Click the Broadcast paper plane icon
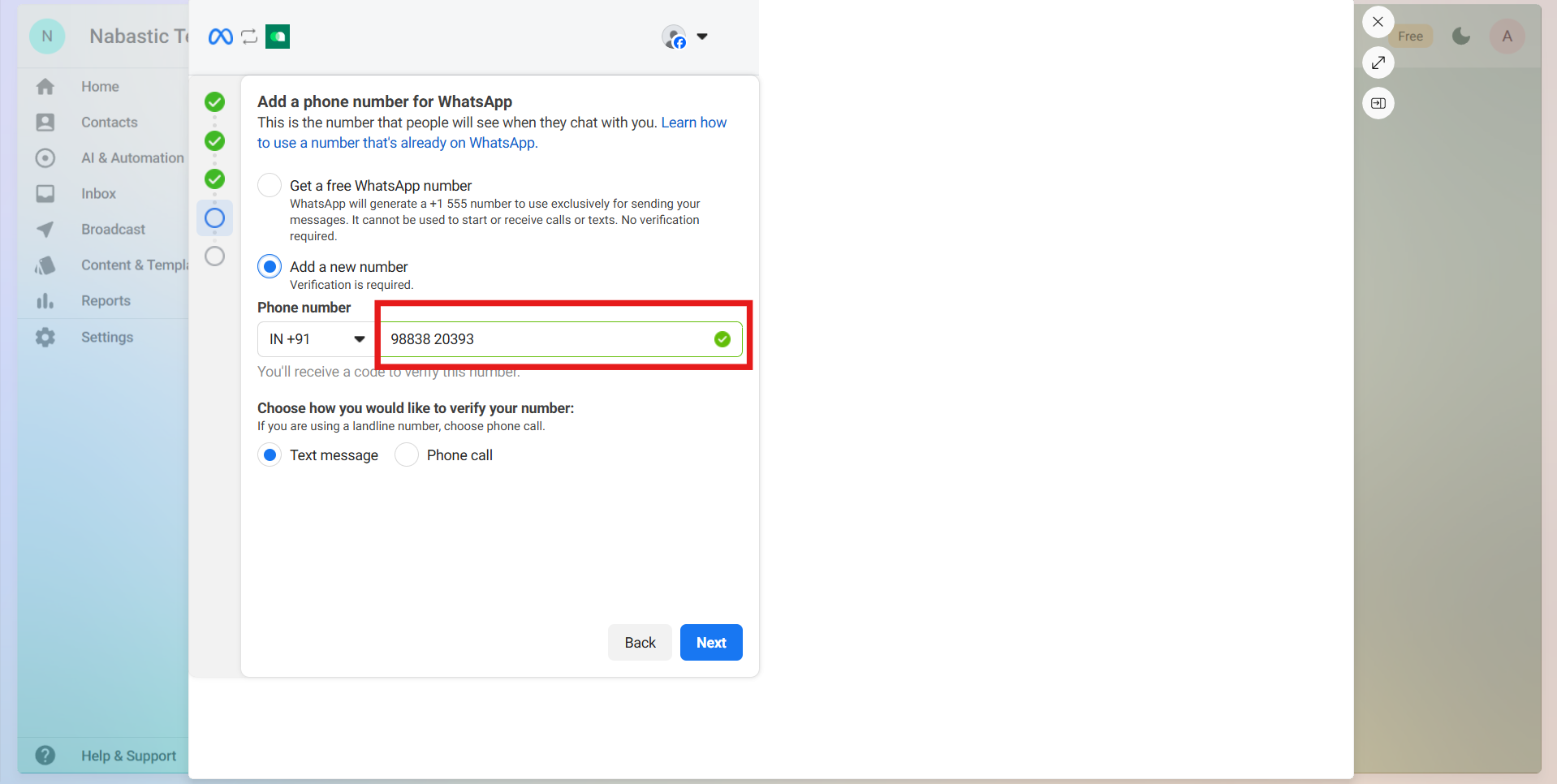 45,230
